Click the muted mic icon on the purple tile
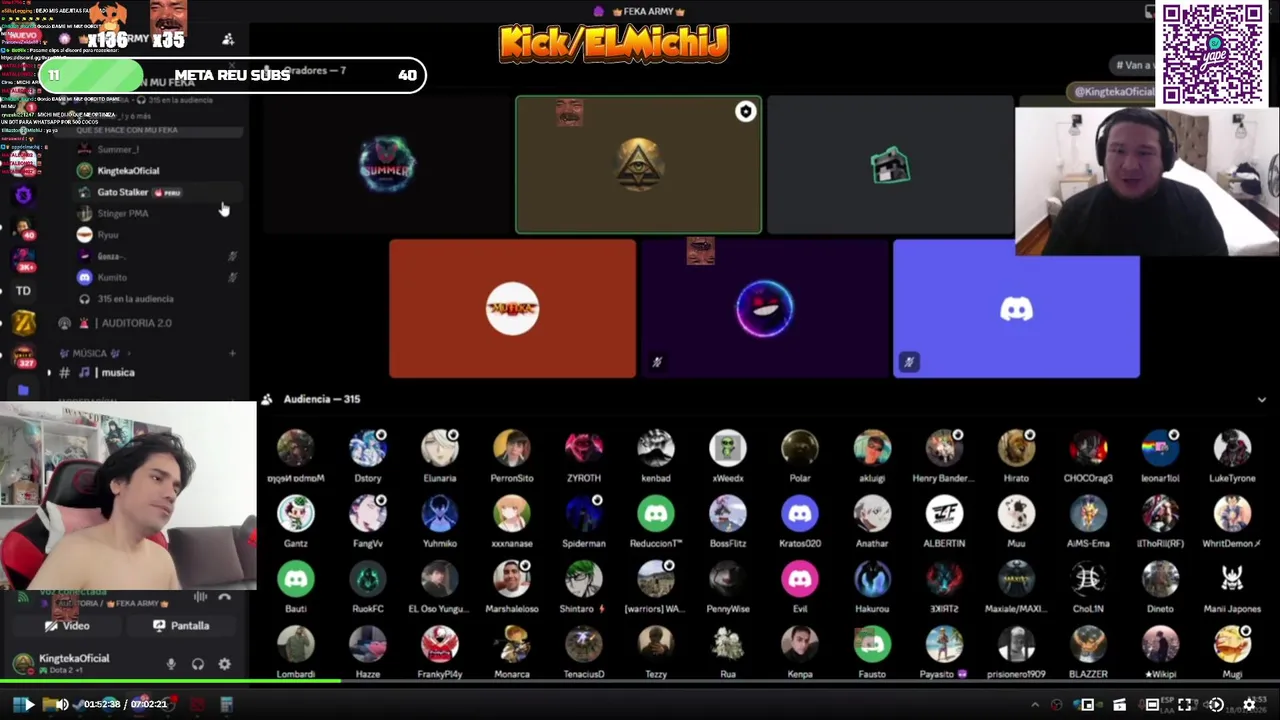 click(x=657, y=362)
